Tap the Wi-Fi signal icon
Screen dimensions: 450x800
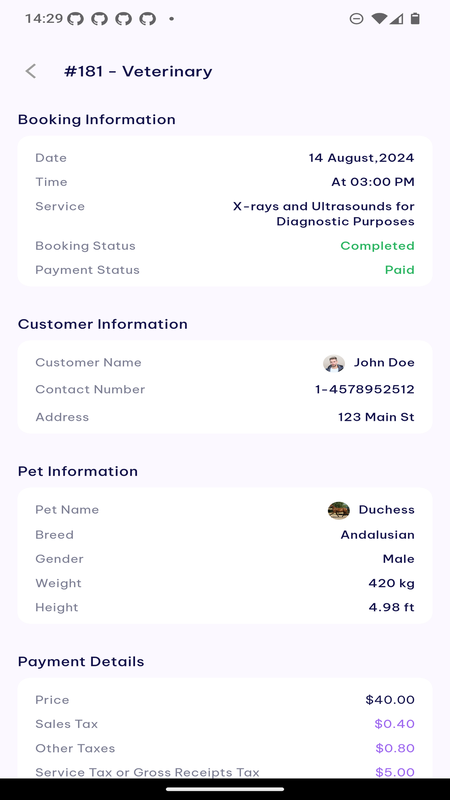[x=379, y=19]
